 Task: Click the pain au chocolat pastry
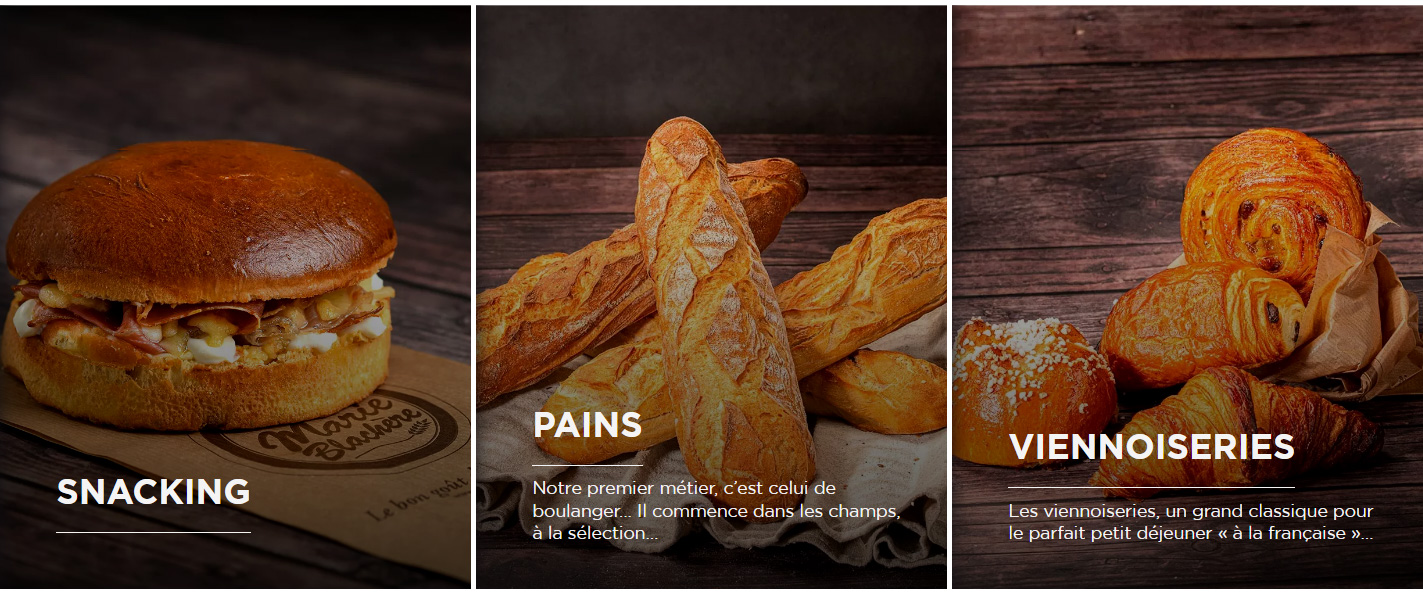tap(1202, 324)
